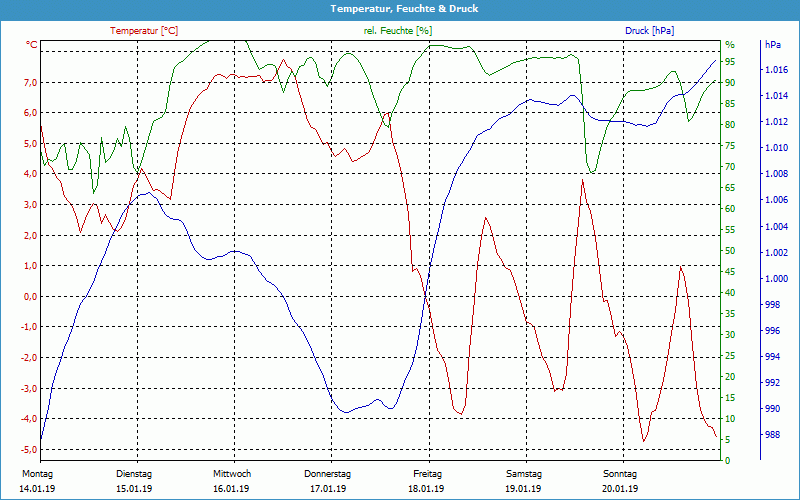Click the Dienstag 15.01.19 date label
800x500 pixels.
coord(134,481)
